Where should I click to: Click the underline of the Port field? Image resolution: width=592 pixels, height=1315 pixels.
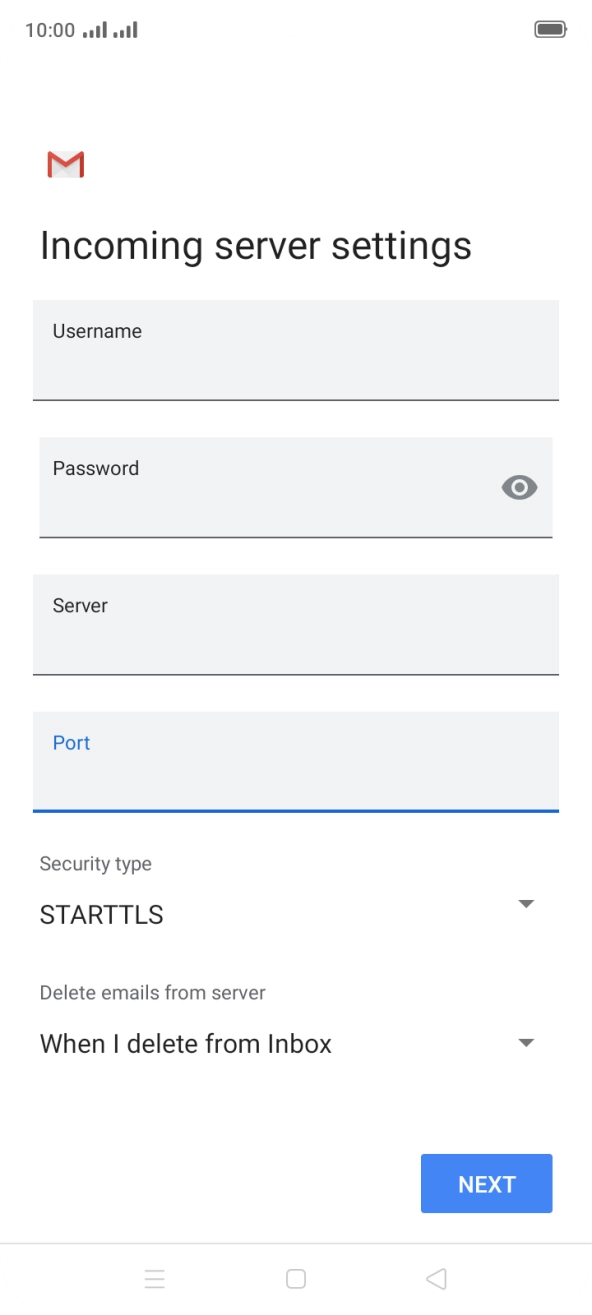pos(296,808)
